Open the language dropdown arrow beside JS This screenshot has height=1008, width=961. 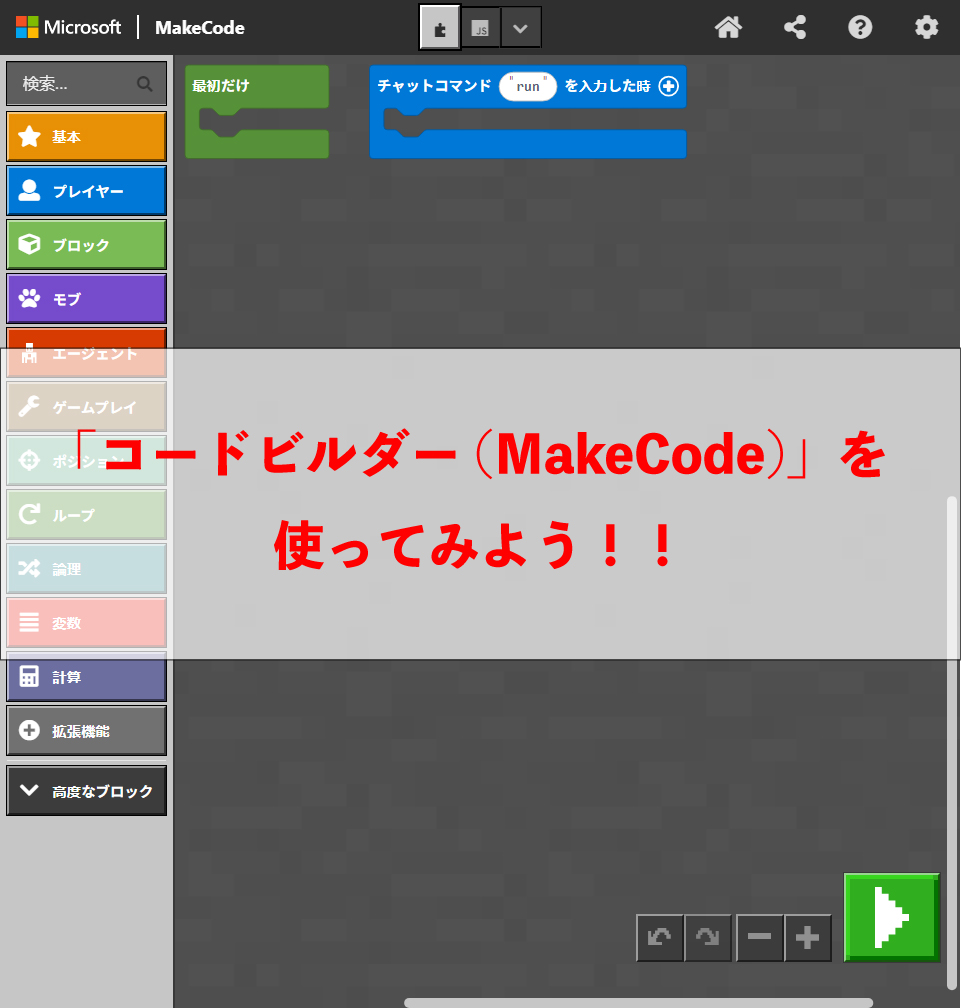pyautogui.click(x=521, y=28)
